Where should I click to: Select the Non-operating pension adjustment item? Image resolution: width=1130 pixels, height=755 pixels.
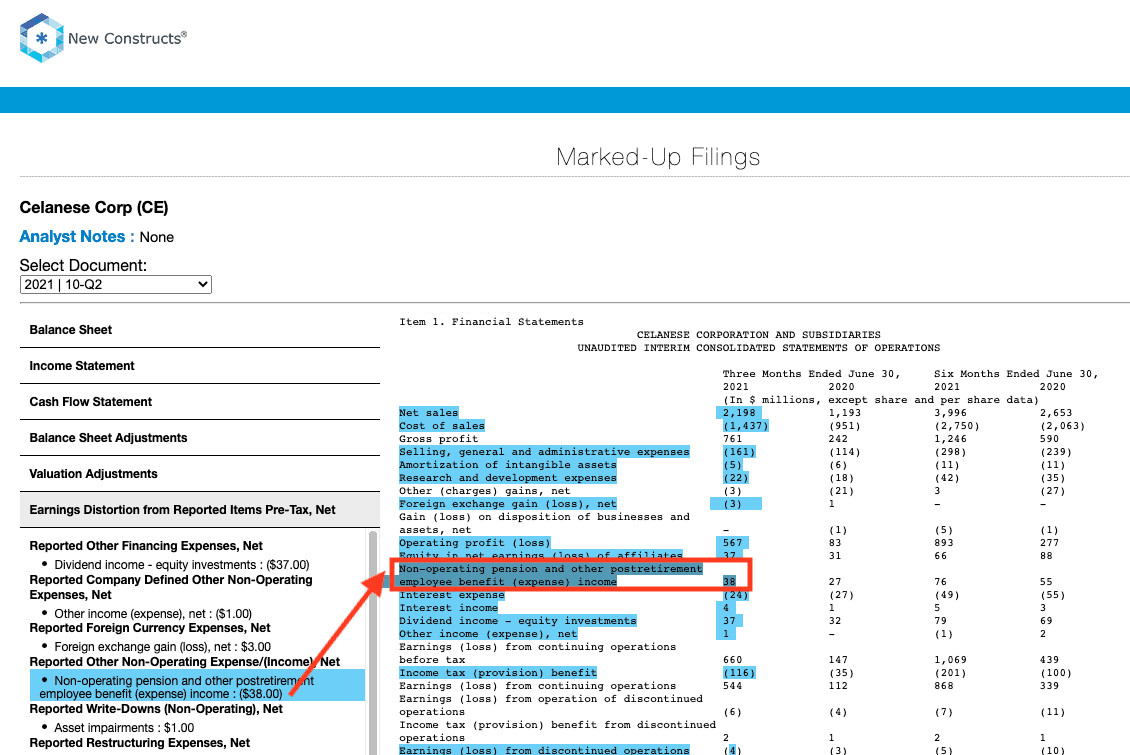click(197, 687)
